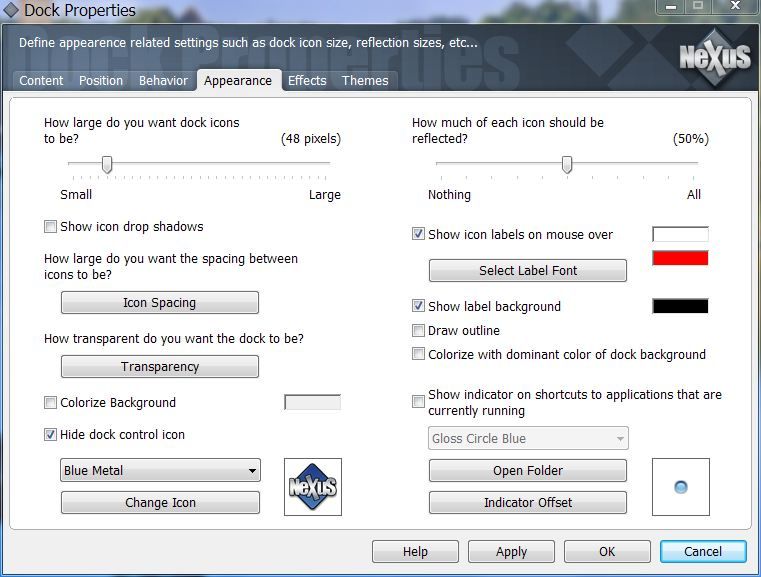
Task: Click the Select Label Font button
Action: [x=528, y=271]
